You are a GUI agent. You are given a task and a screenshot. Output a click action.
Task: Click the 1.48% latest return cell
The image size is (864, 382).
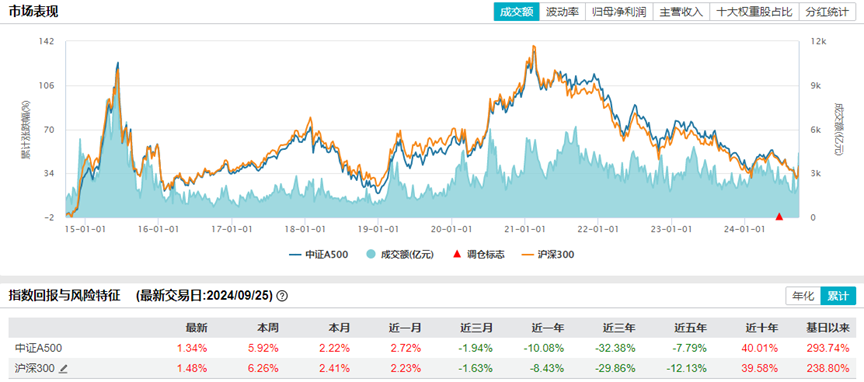[192, 369]
